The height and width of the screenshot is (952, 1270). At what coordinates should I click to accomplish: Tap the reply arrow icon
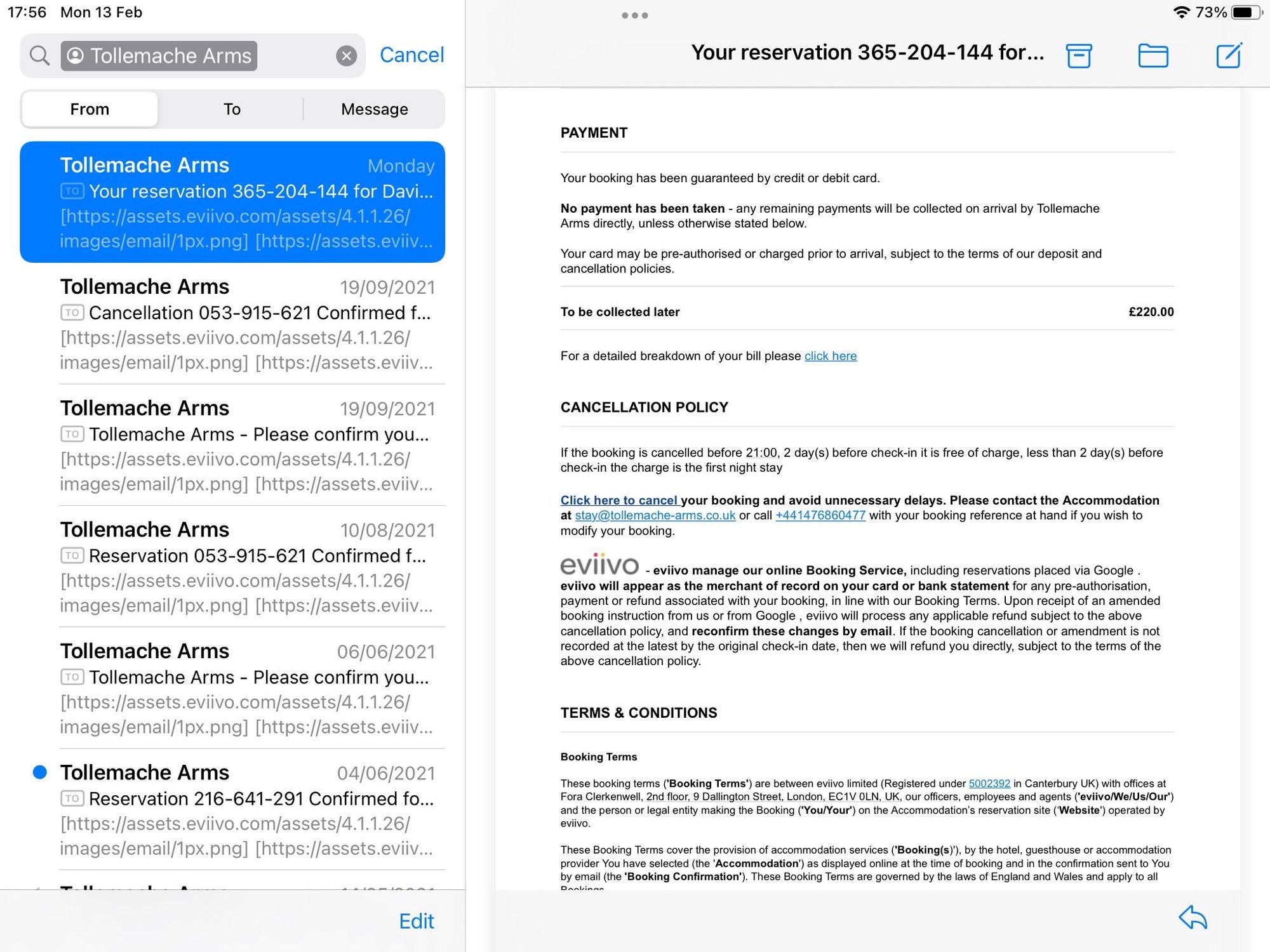click(1193, 918)
